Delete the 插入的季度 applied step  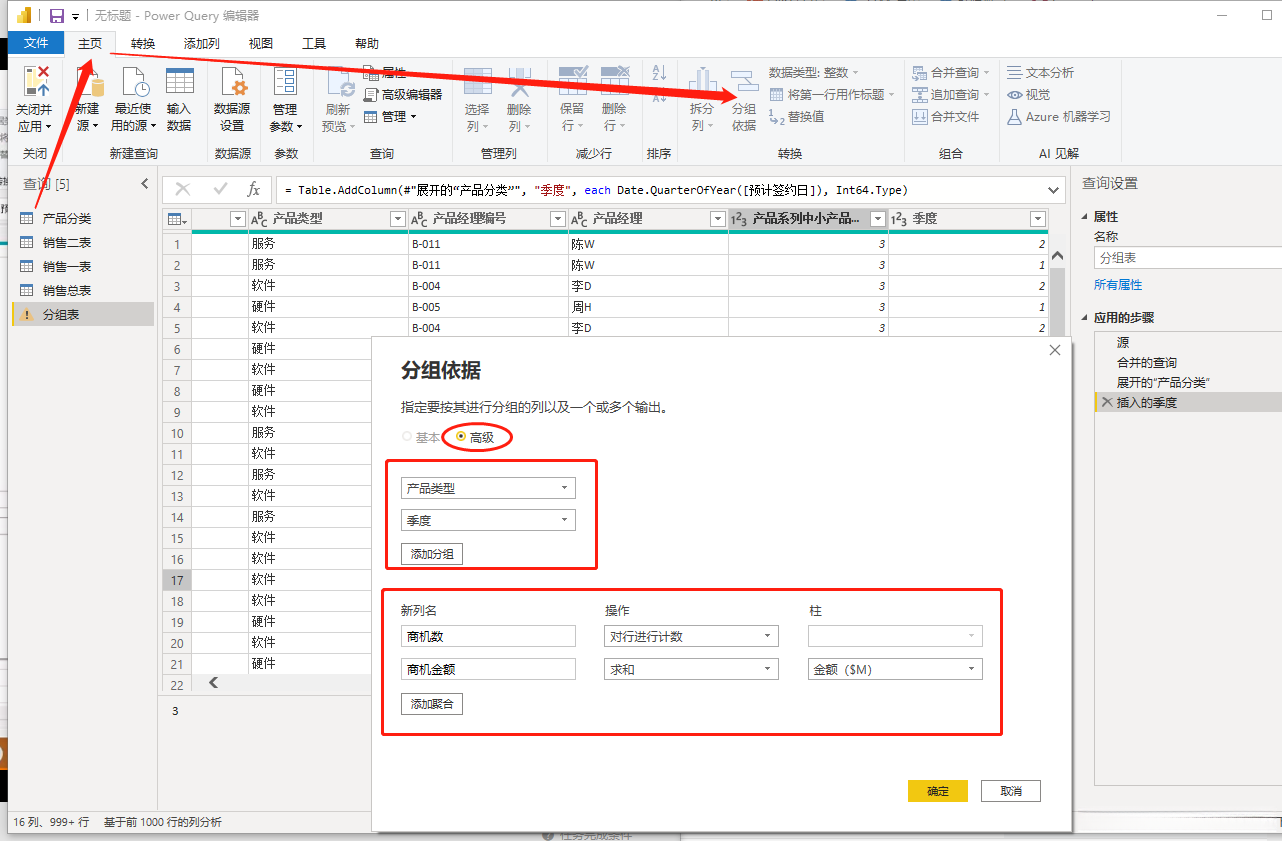click(x=1106, y=402)
